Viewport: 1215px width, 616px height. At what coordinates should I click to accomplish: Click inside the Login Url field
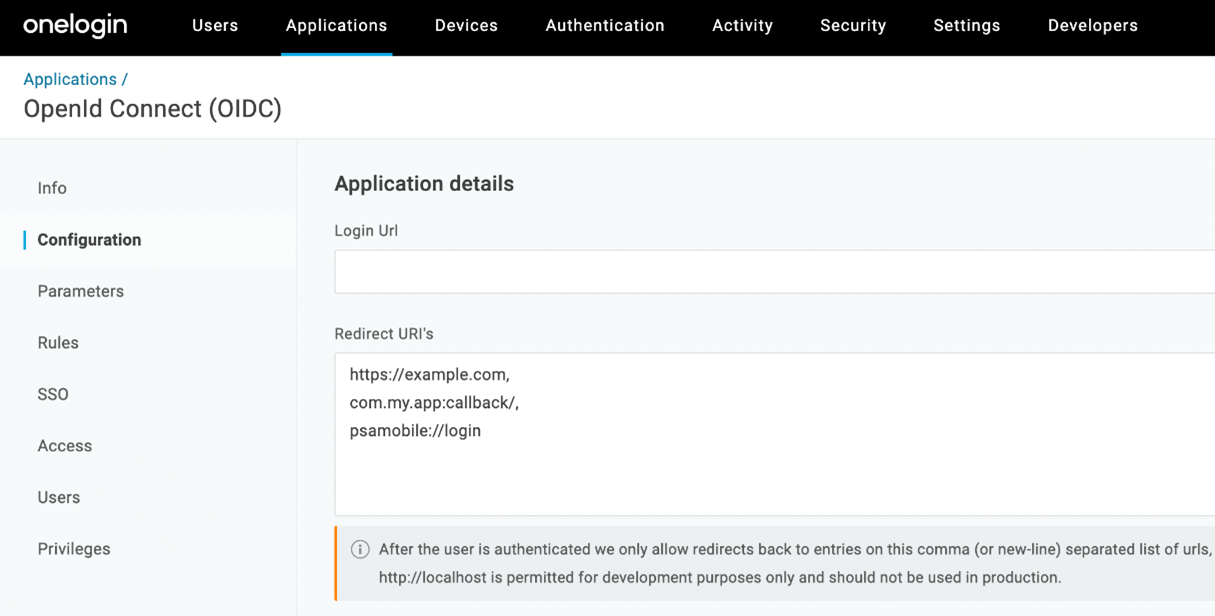[x=700, y=271]
